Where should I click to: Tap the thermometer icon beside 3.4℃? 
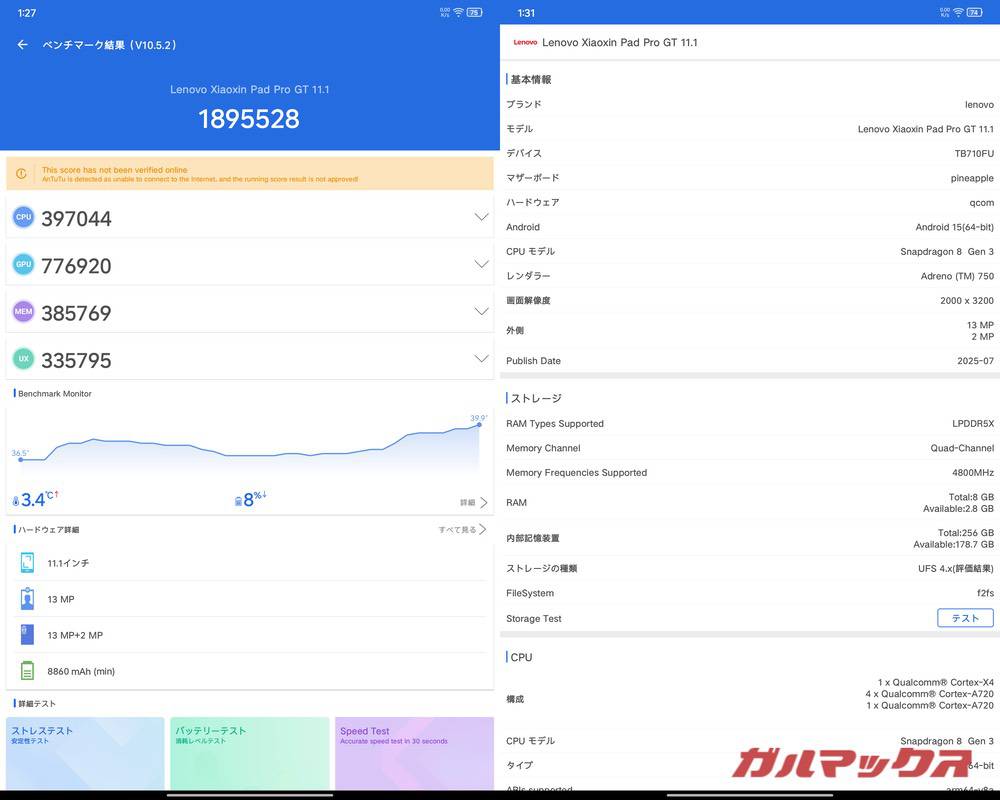[16, 501]
